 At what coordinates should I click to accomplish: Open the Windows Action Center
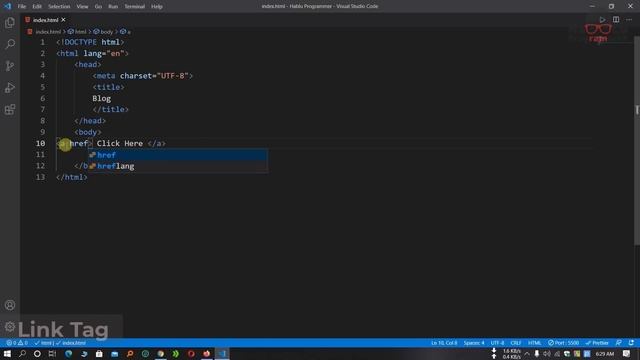(627, 353)
